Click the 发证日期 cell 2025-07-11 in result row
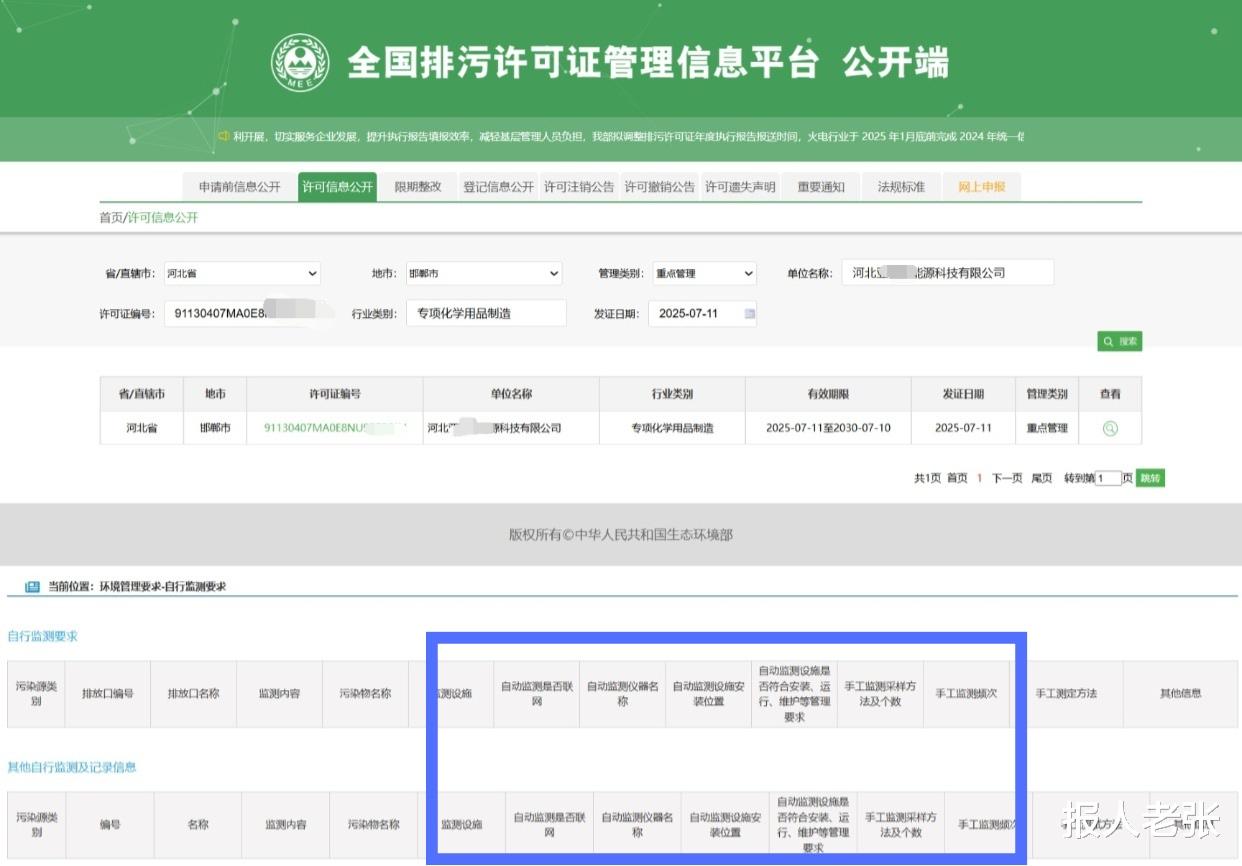This screenshot has width=1242, height=866. pyautogui.click(x=963, y=428)
